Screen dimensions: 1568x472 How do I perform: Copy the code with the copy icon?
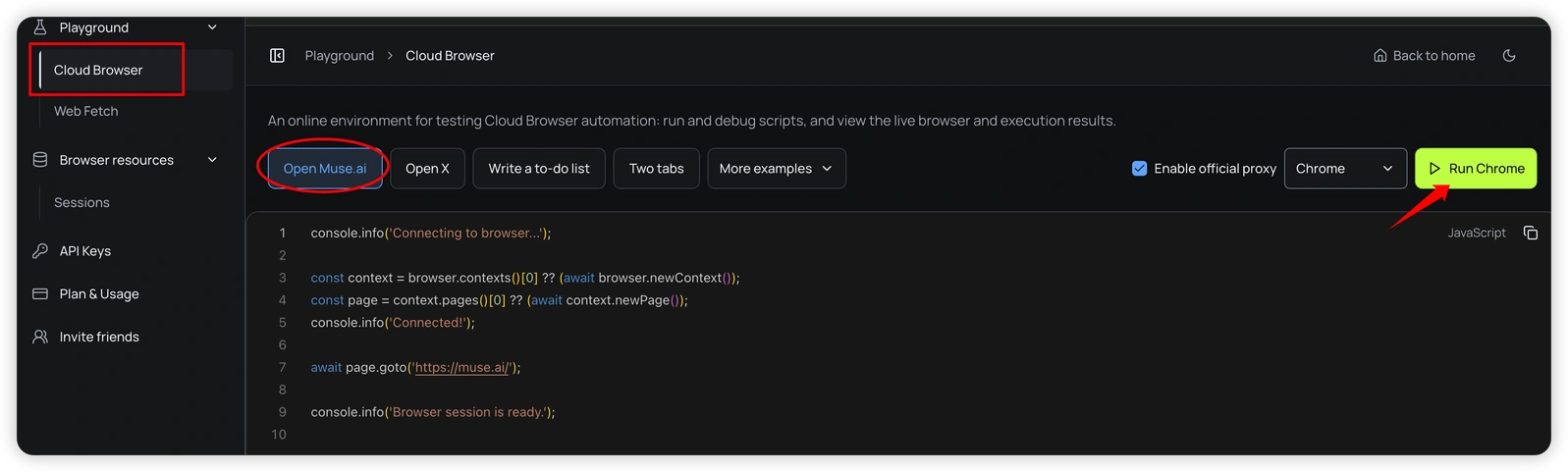coord(1531,233)
